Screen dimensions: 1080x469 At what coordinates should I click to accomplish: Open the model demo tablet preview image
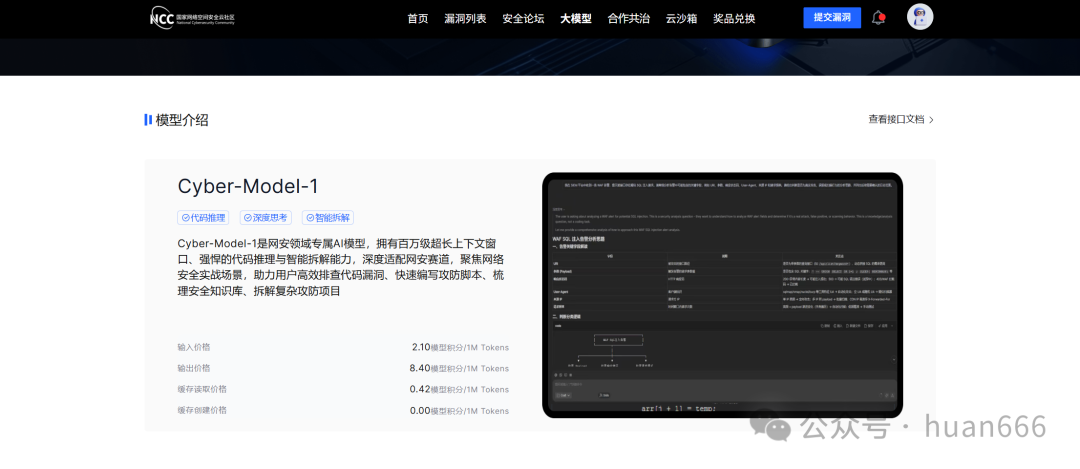pyautogui.click(x=723, y=295)
